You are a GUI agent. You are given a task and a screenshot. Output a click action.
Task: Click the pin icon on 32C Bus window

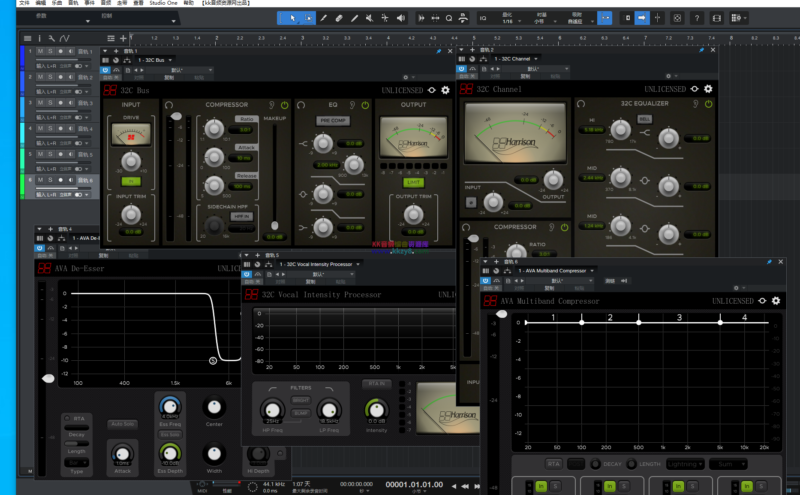pyautogui.click(x=439, y=51)
